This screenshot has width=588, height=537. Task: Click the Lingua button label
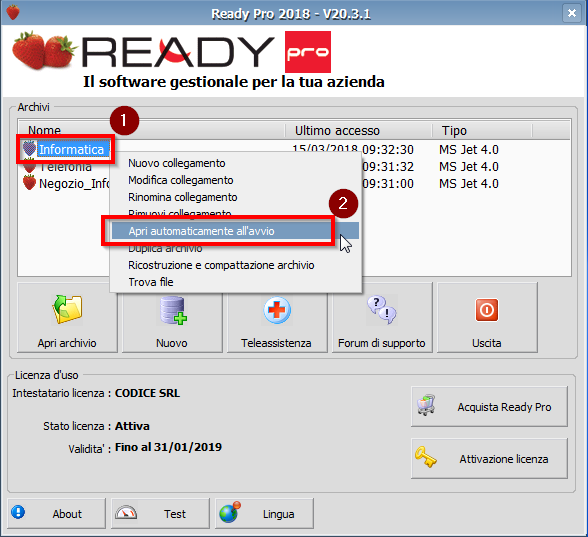click(x=279, y=514)
